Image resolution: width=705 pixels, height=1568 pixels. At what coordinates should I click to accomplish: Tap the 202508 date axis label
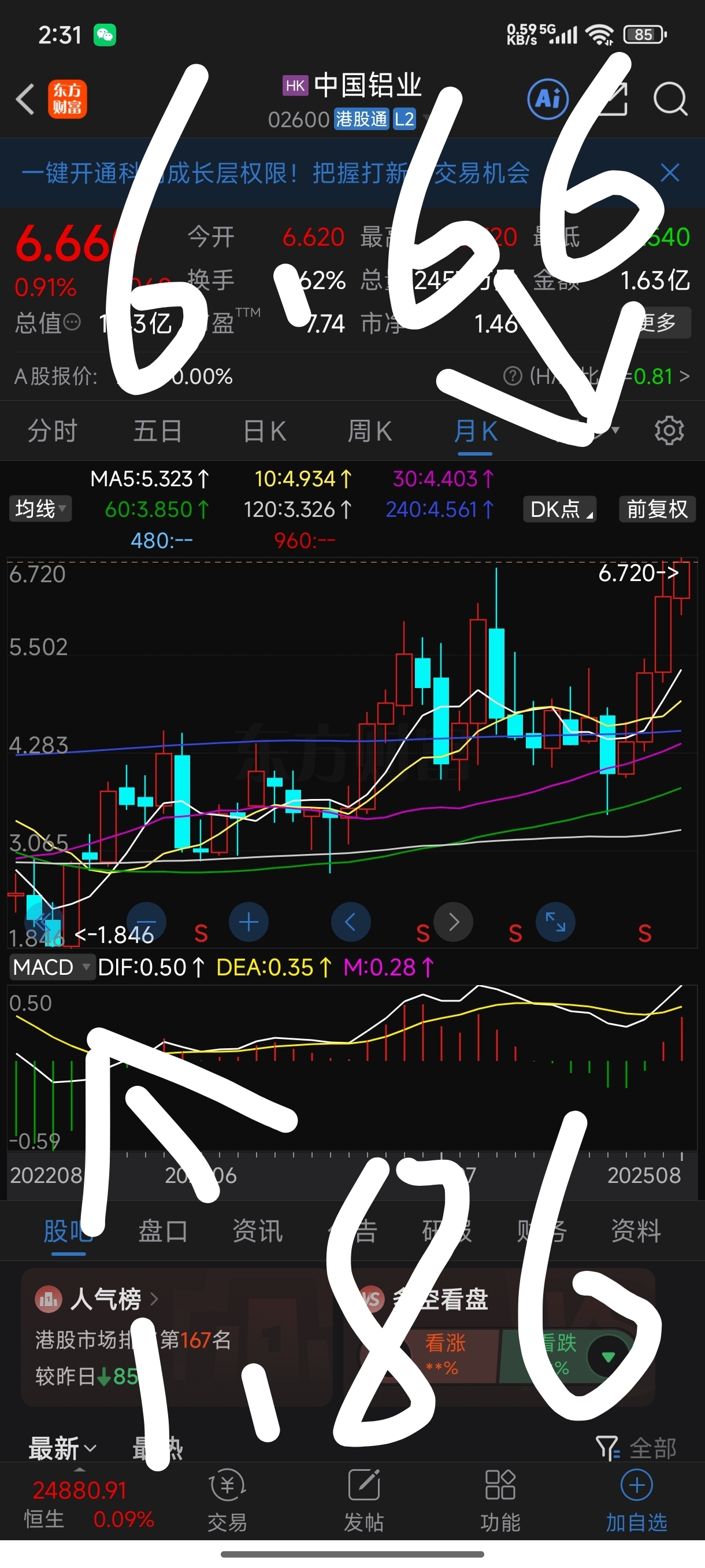pos(644,1175)
